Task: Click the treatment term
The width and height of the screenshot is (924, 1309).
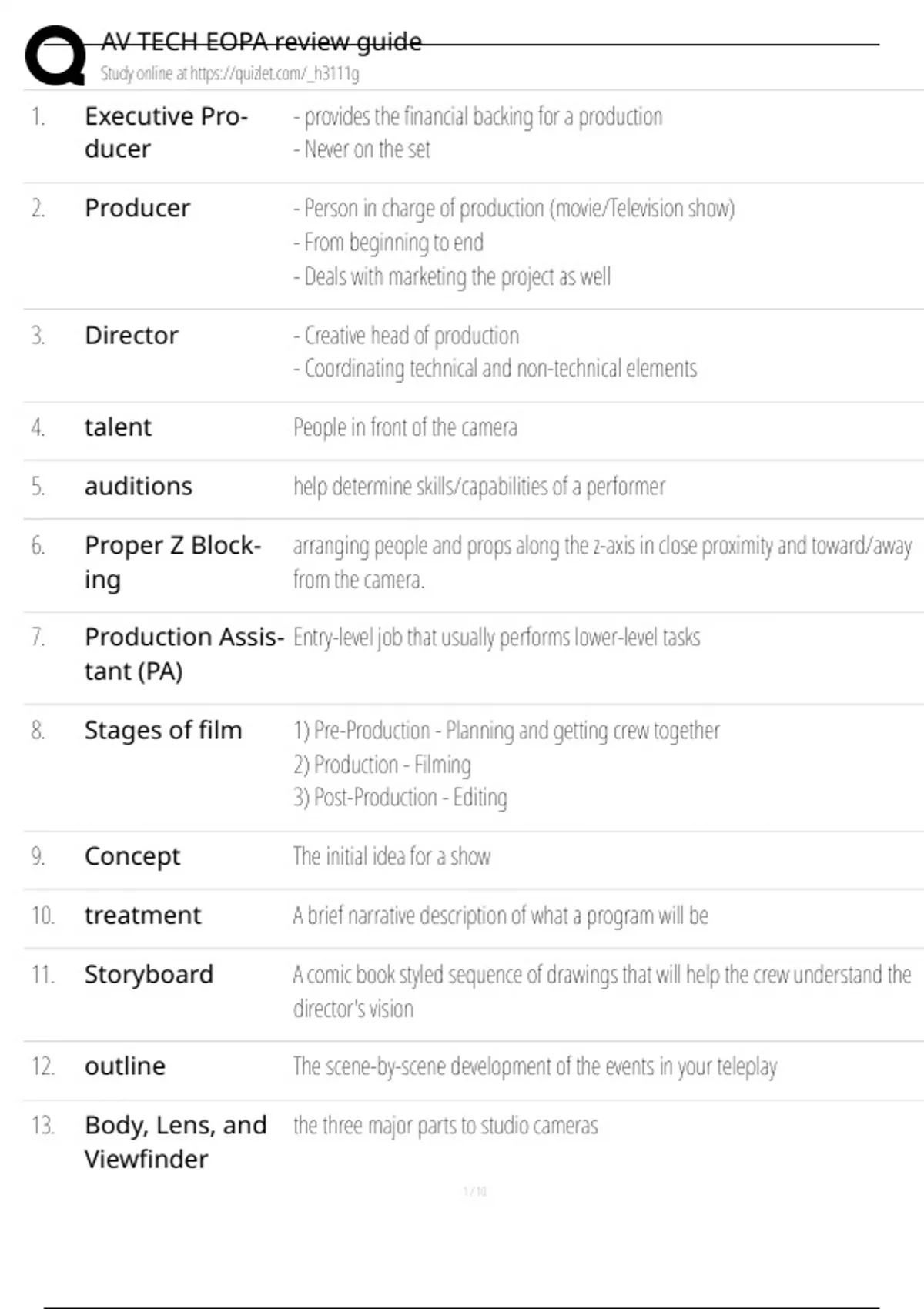Action: (142, 916)
